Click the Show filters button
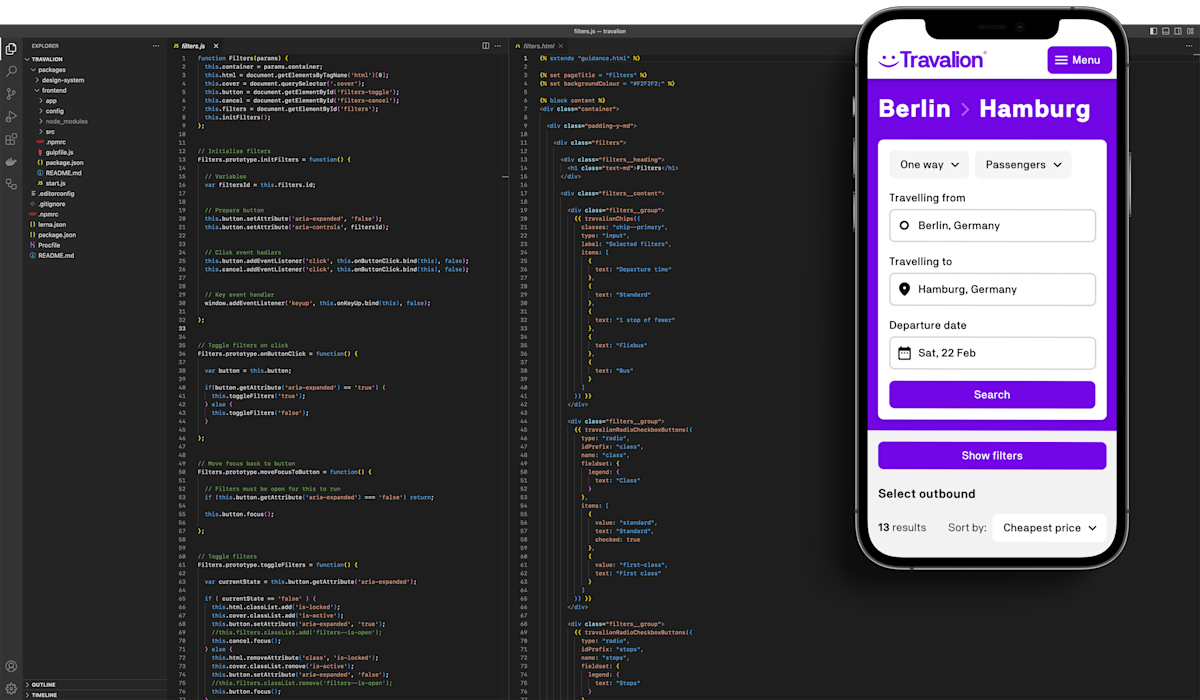Viewport: 1200px width, 700px height. tap(992, 456)
